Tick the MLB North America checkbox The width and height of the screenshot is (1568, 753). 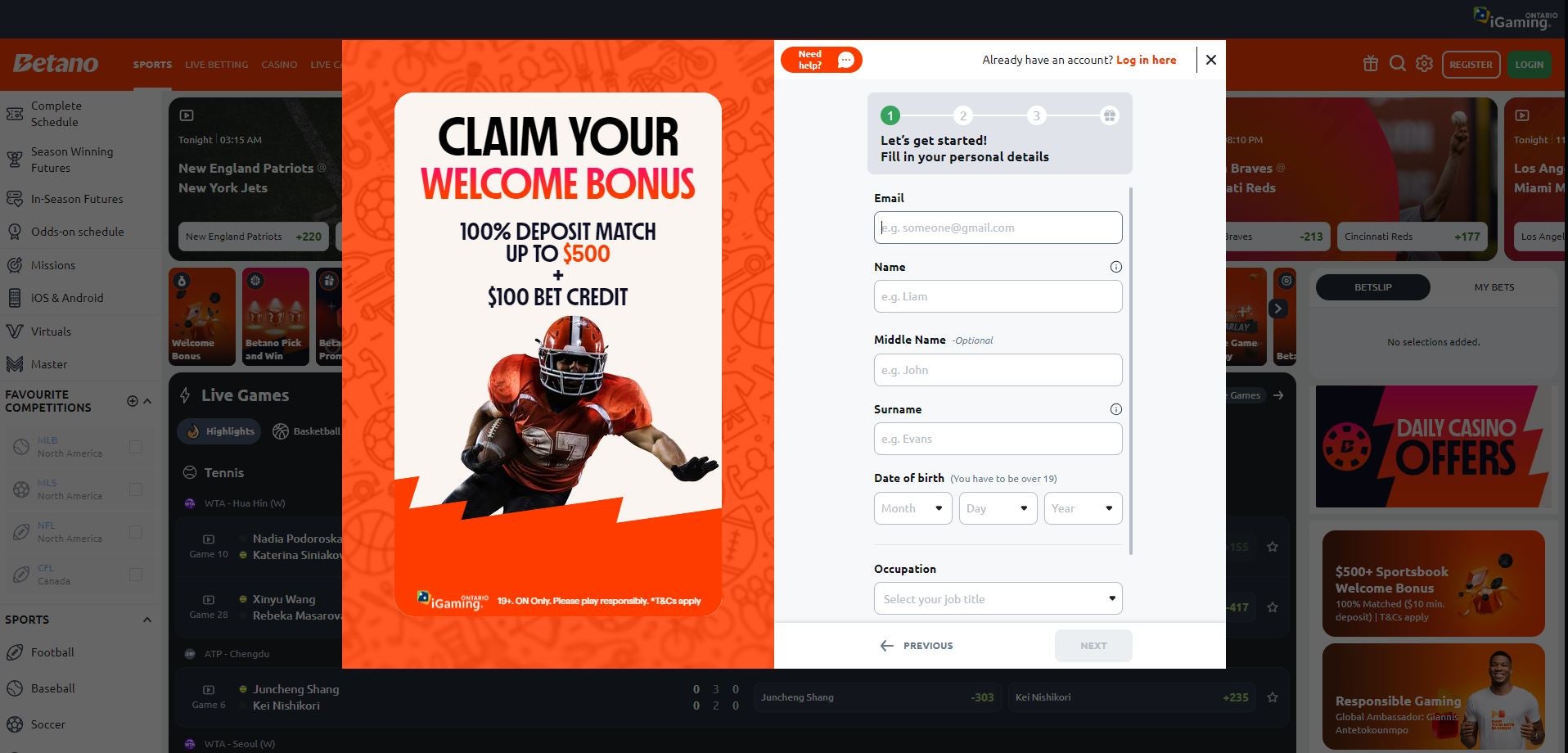[136, 447]
